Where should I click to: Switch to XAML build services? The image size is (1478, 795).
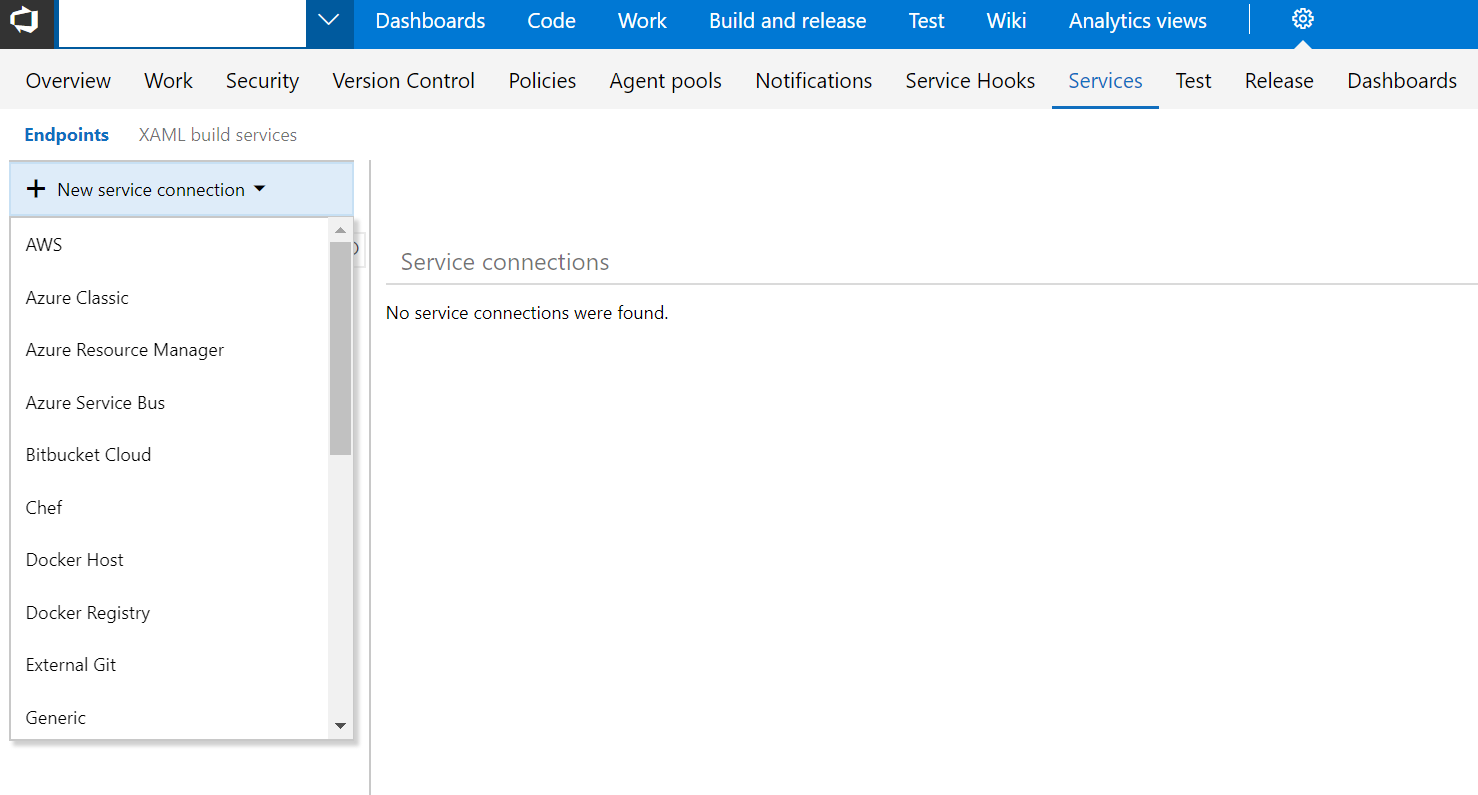(218, 134)
